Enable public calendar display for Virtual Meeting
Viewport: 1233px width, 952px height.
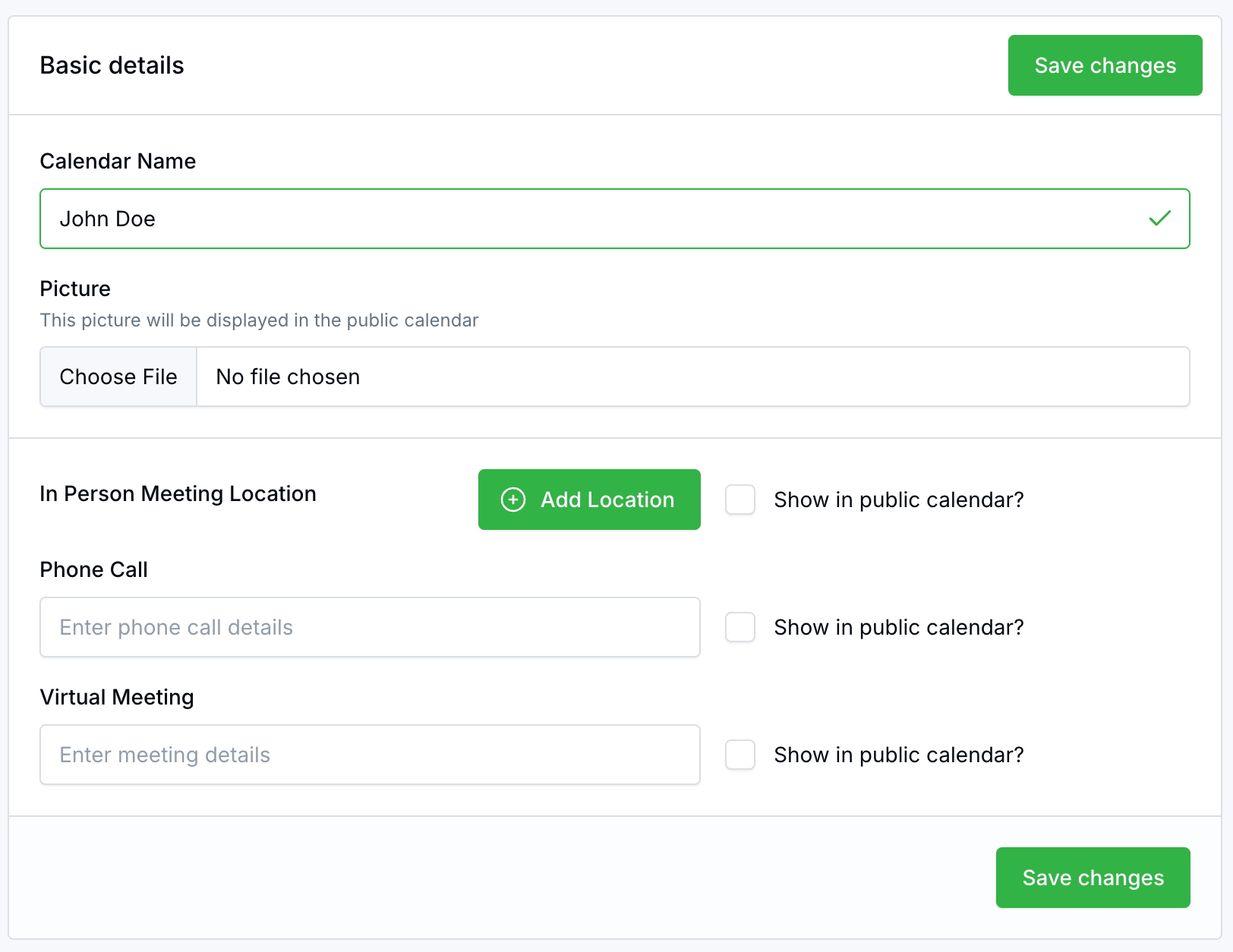[x=740, y=755]
